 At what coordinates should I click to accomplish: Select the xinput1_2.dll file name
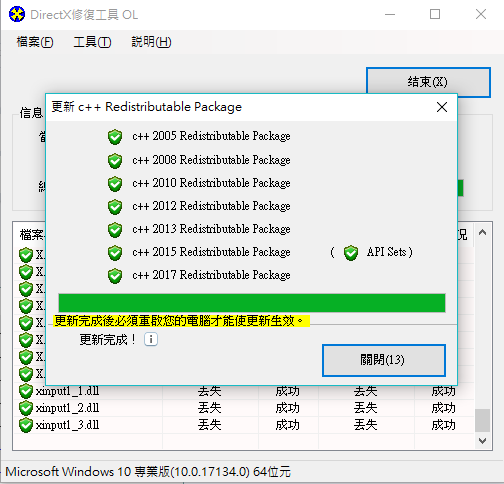click(x=68, y=408)
